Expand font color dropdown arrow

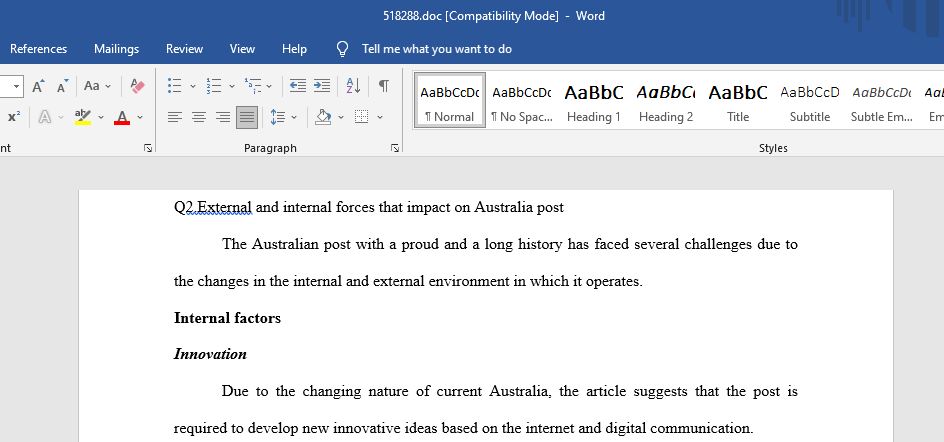click(140, 117)
